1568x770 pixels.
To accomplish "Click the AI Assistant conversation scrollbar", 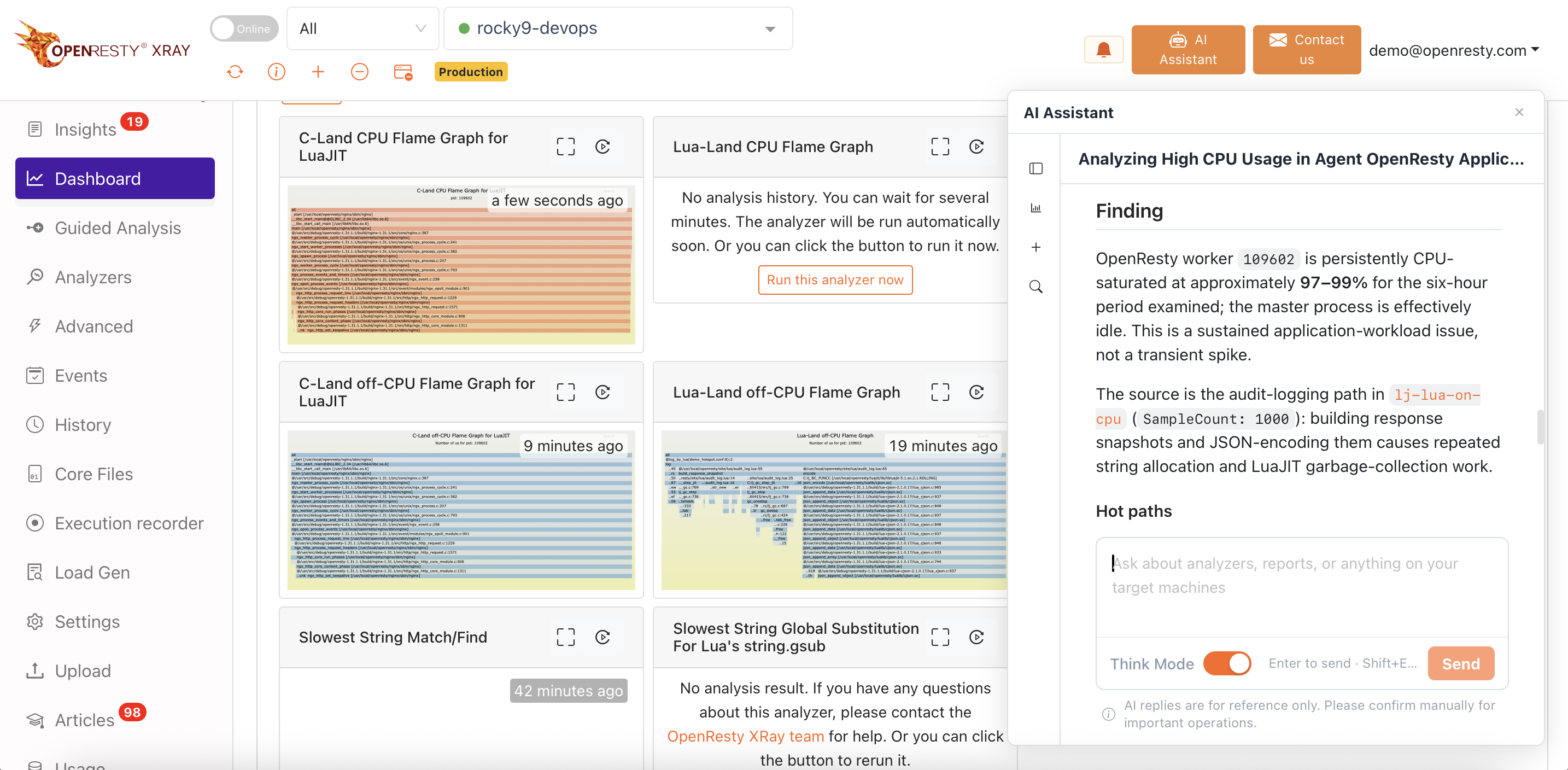I will pos(1540,427).
